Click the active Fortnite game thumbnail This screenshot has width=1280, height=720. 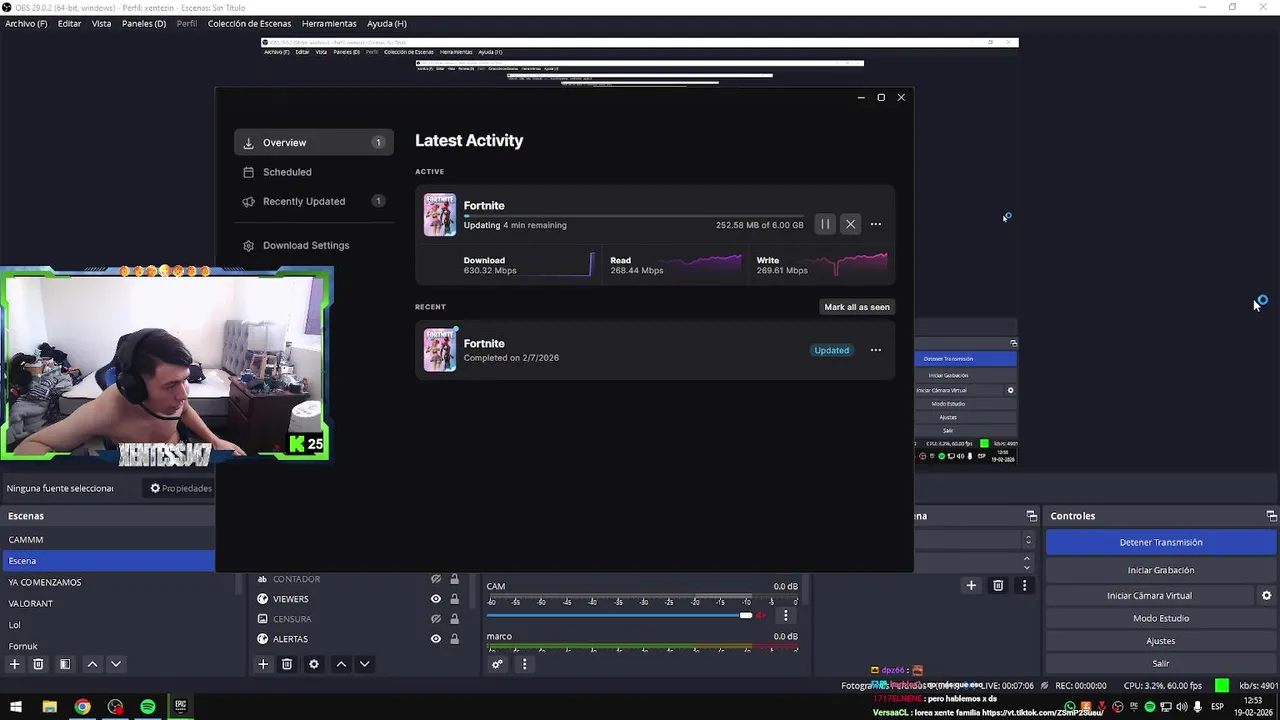pyautogui.click(x=440, y=215)
